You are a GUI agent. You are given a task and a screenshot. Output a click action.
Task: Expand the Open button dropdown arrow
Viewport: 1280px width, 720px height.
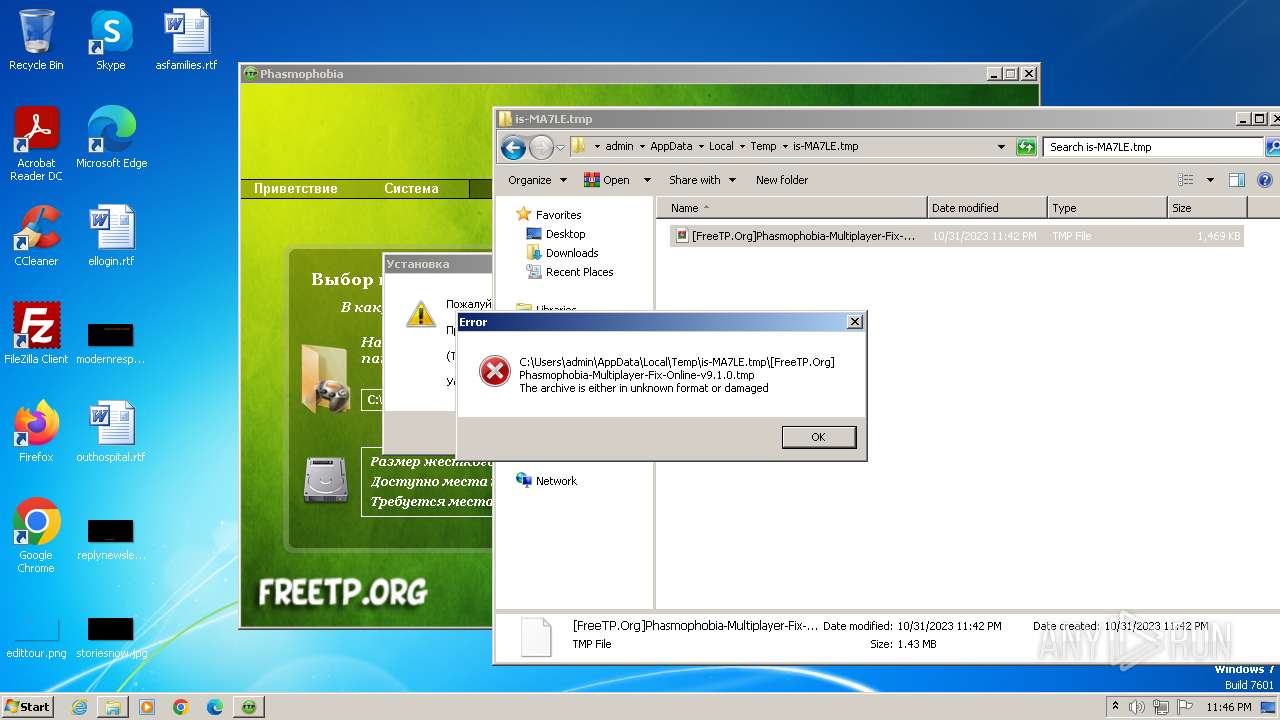tap(647, 180)
